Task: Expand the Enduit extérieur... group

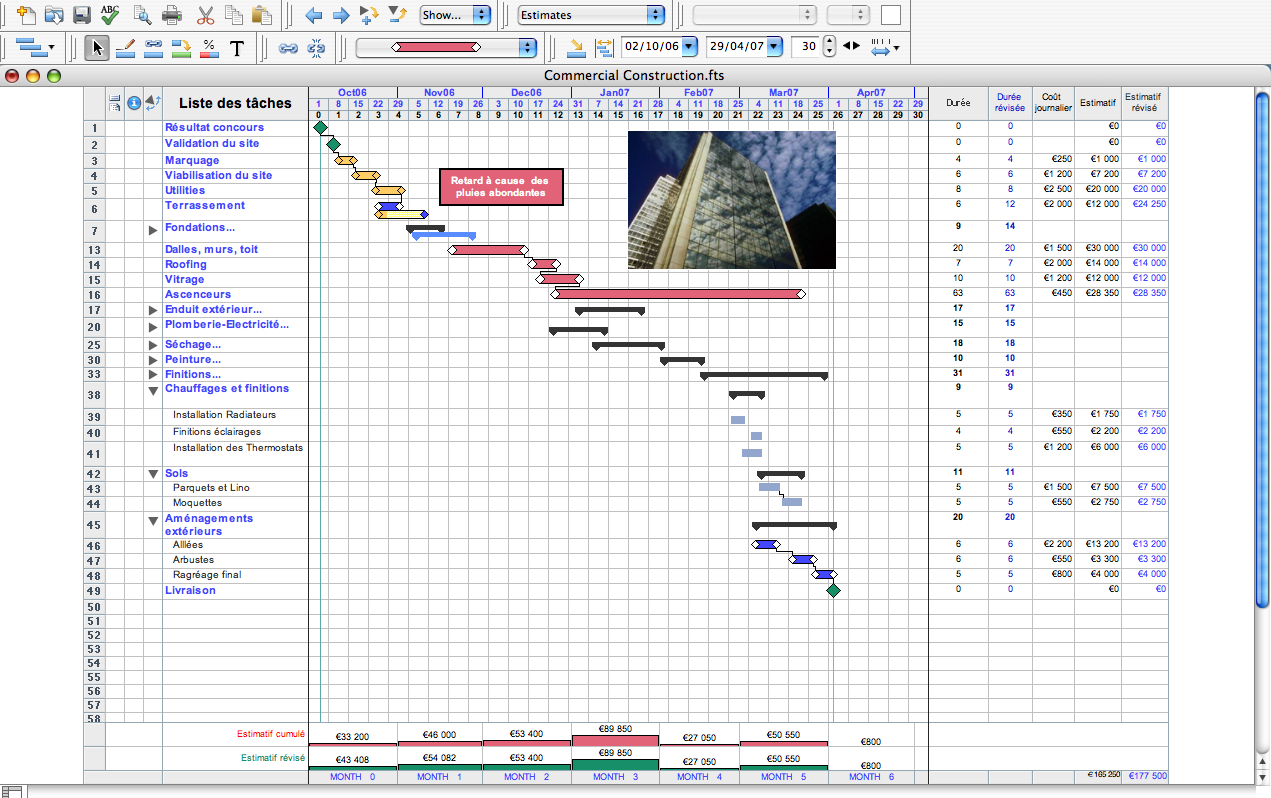Action: pyautogui.click(x=153, y=311)
